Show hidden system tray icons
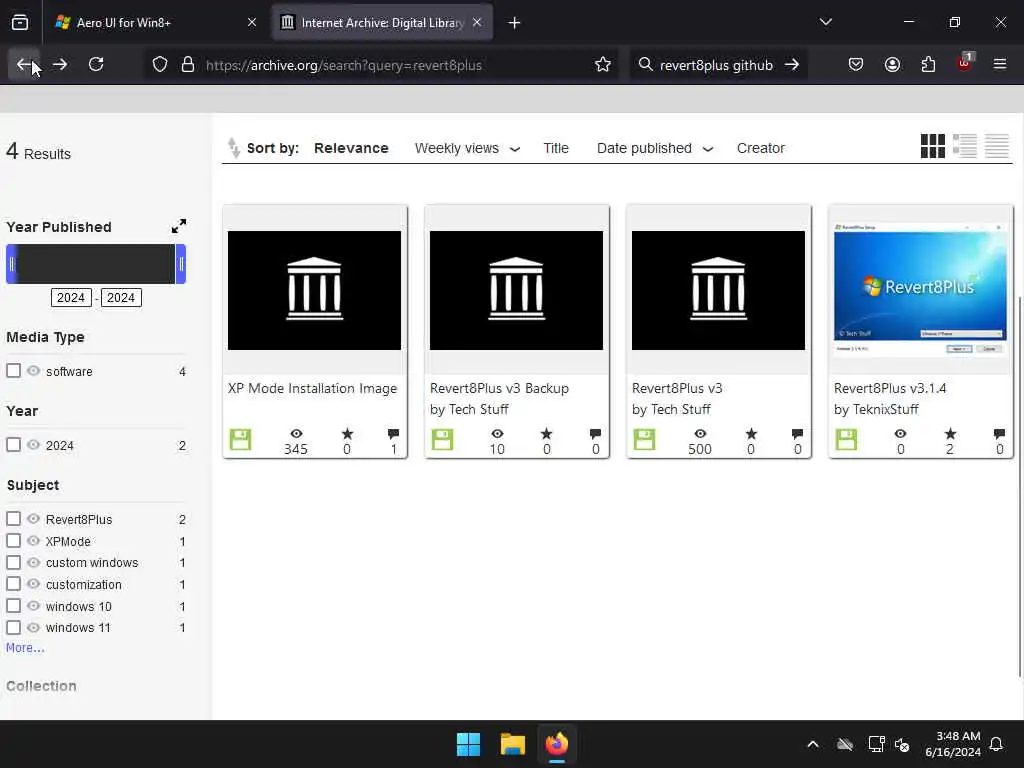Screen dimensions: 1024x768 [x=813, y=744]
